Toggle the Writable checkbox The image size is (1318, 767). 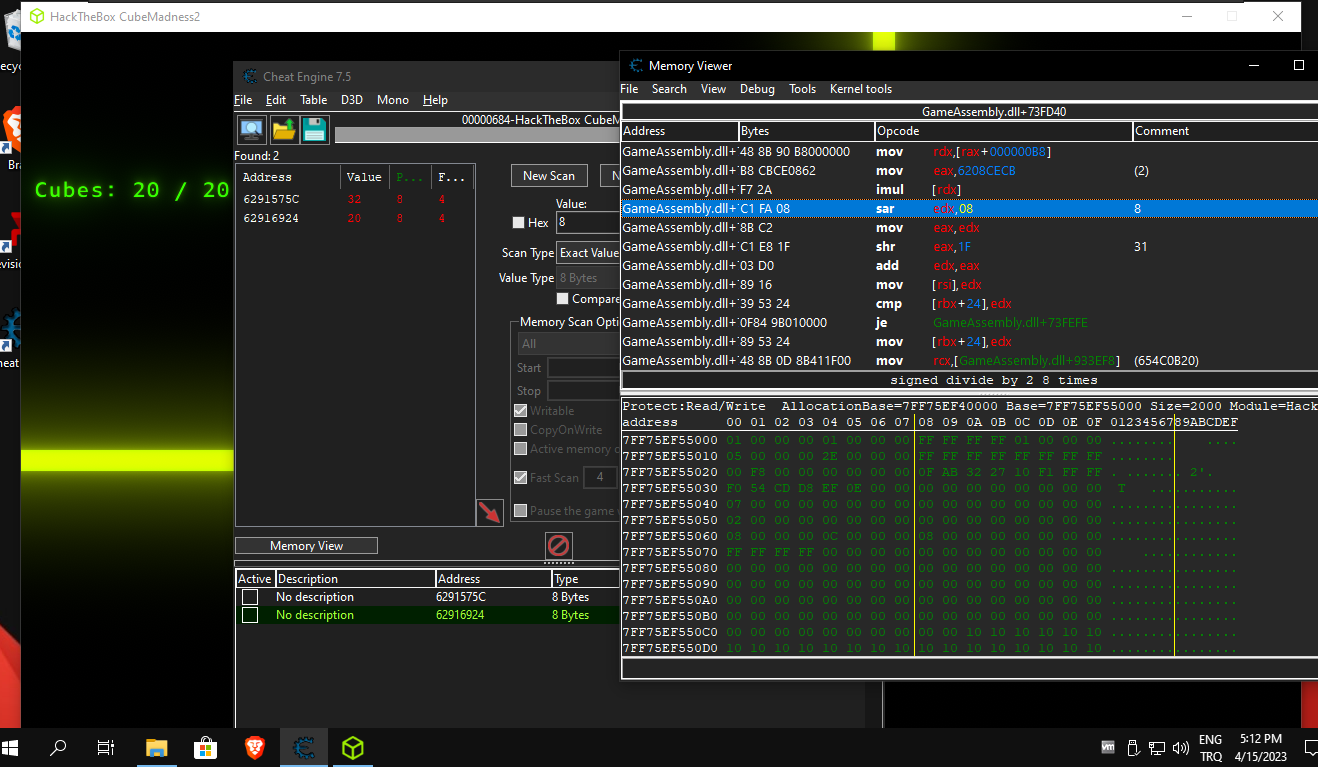[520, 411]
